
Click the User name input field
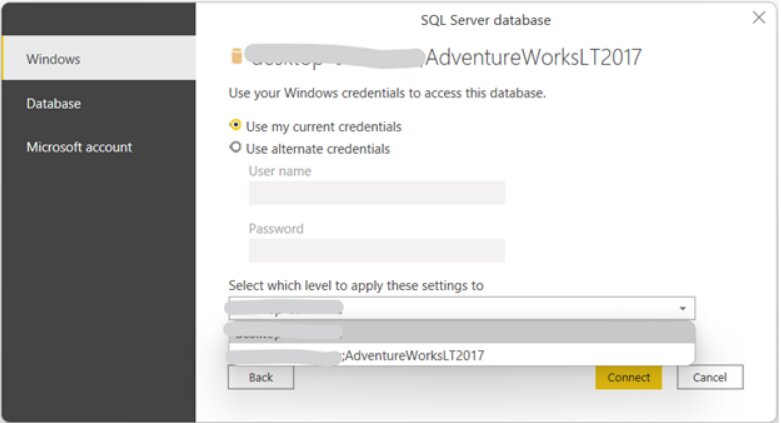point(377,193)
